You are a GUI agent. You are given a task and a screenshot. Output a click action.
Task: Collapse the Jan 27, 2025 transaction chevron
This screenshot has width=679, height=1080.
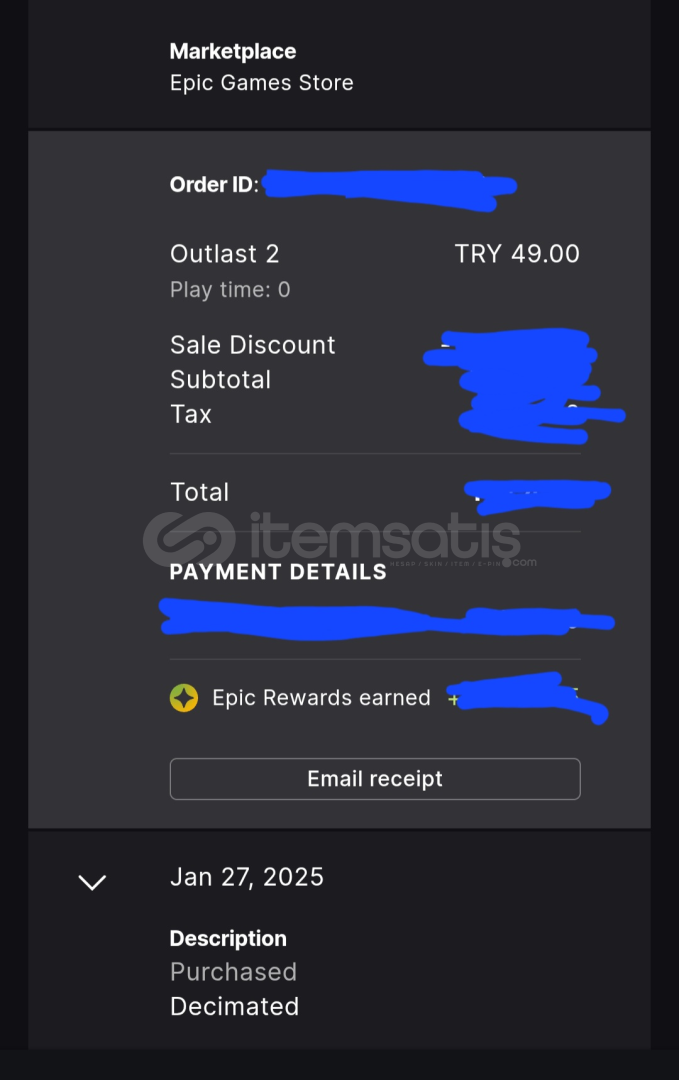(x=92, y=882)
